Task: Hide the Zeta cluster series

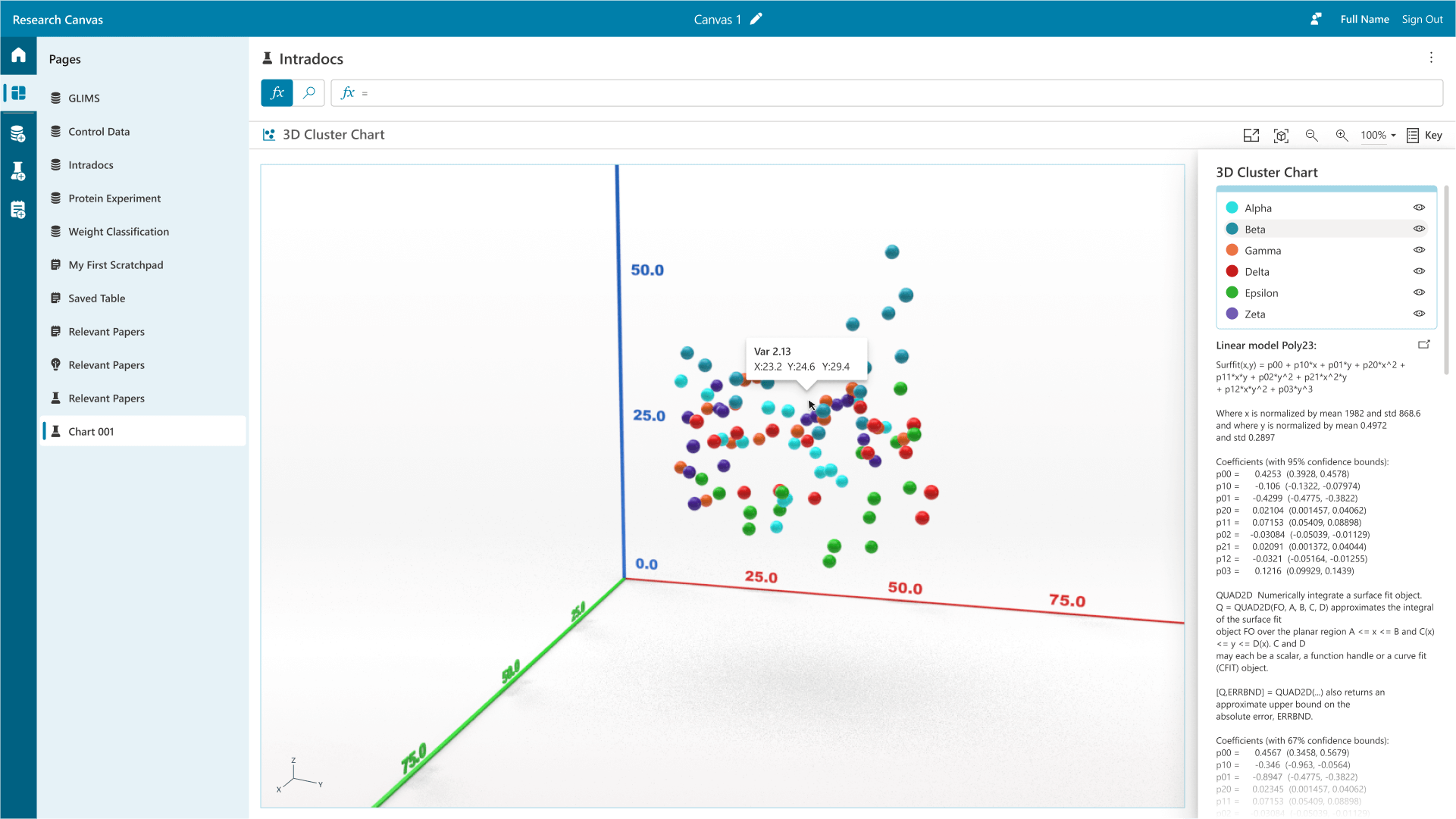Action: [1419, 314]
